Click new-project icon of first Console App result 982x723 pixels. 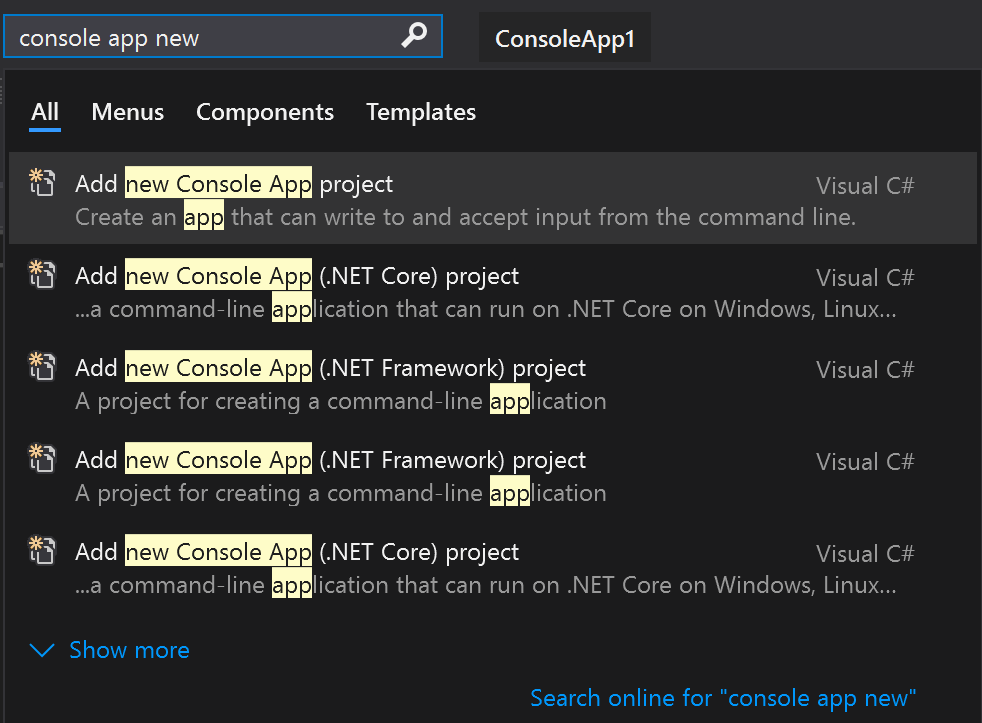[42, 182]
